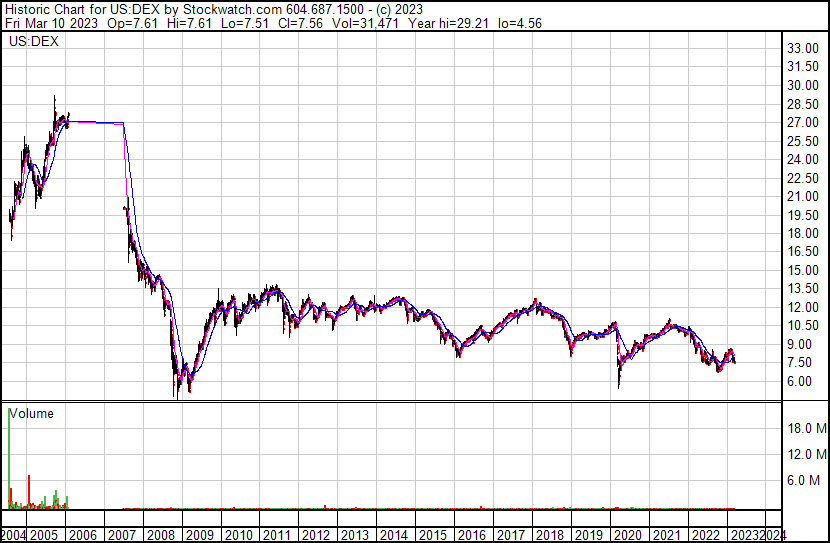The height and width of the screenshot is (543, 830).
Task: Select the 30.00 price axis label
Action: point(803,85)
